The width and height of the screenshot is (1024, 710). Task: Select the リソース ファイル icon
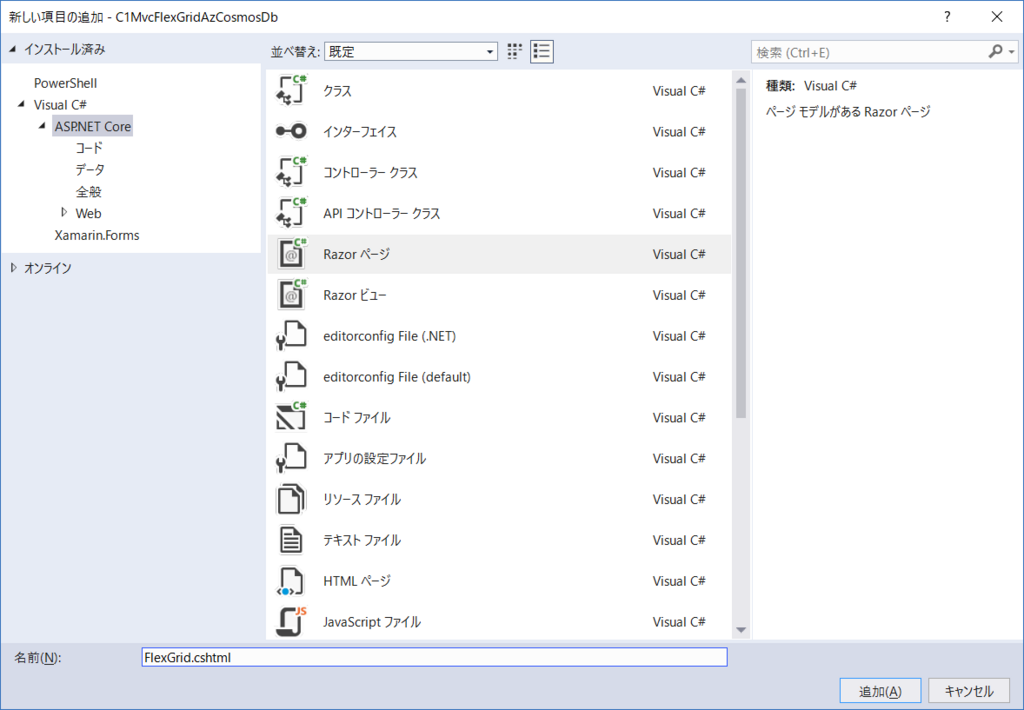click(x=291, y=499)
